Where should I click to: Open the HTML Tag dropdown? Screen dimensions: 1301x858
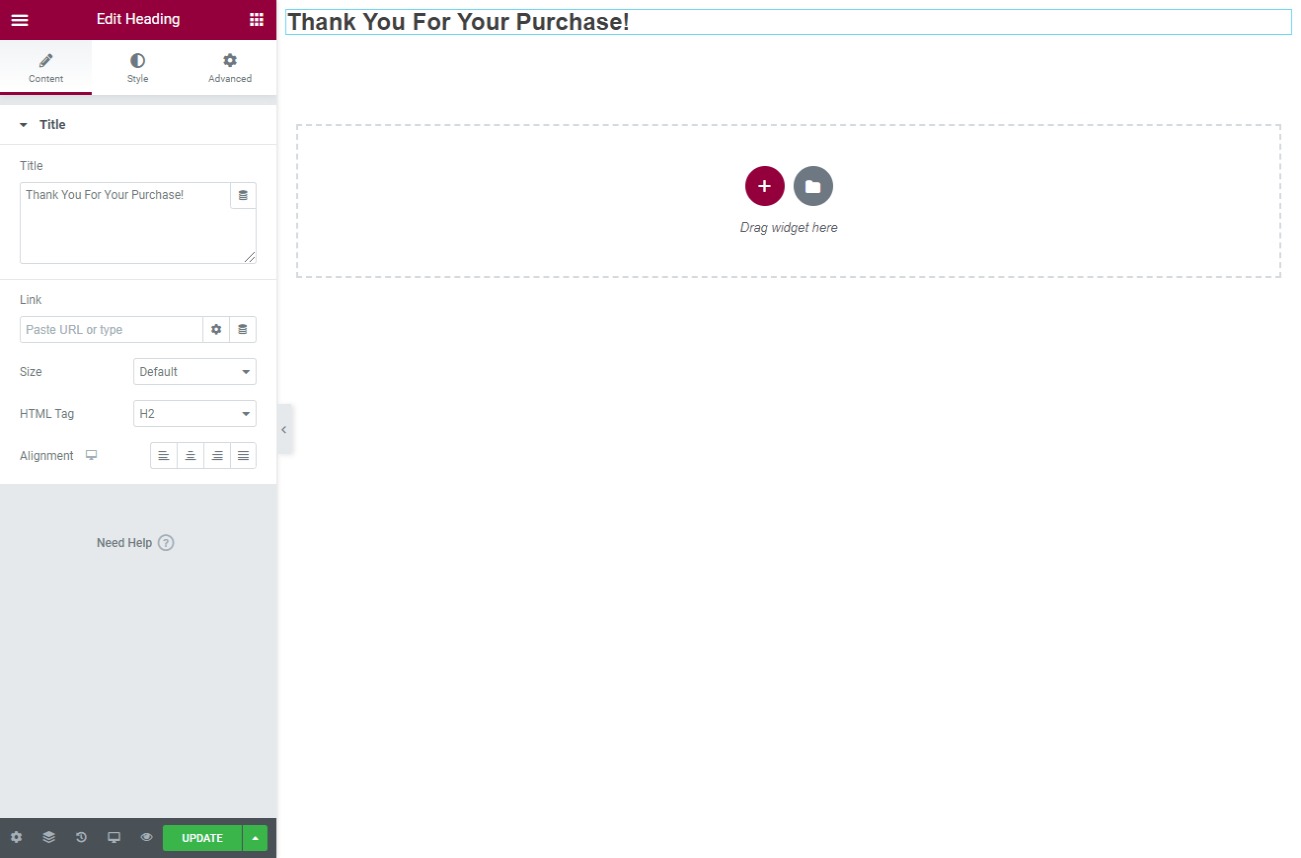(194, 414)
